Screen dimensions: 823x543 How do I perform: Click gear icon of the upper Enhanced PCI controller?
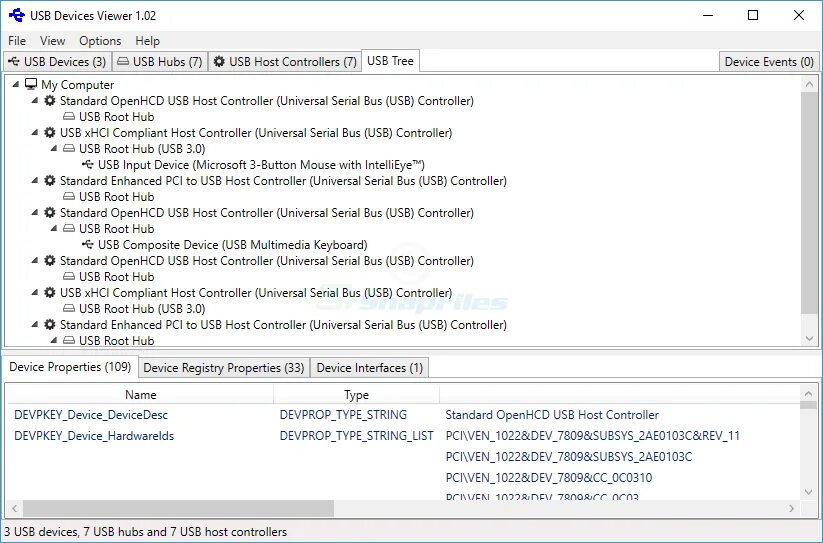[50, 180]
